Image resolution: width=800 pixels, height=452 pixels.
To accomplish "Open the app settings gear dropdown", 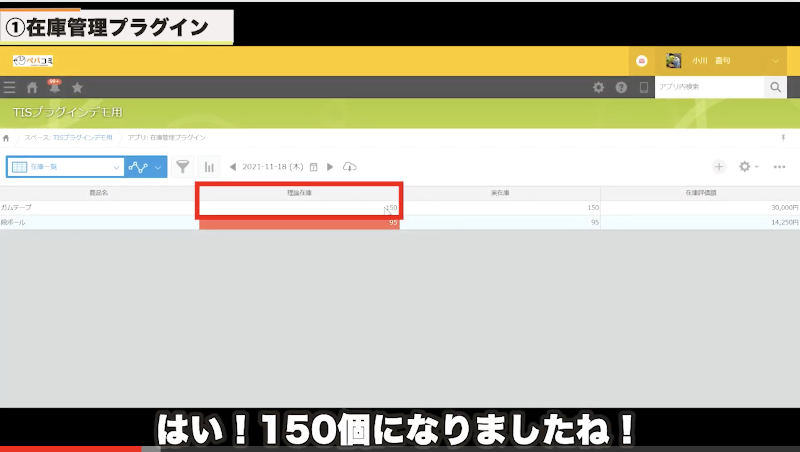I will pos(748,167).
